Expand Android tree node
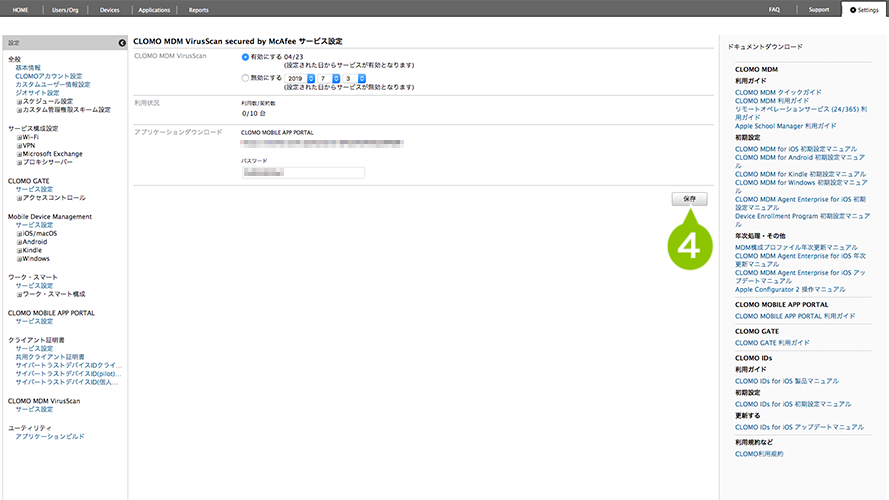Viewport: 889px width, 500px height. [19, 242]
